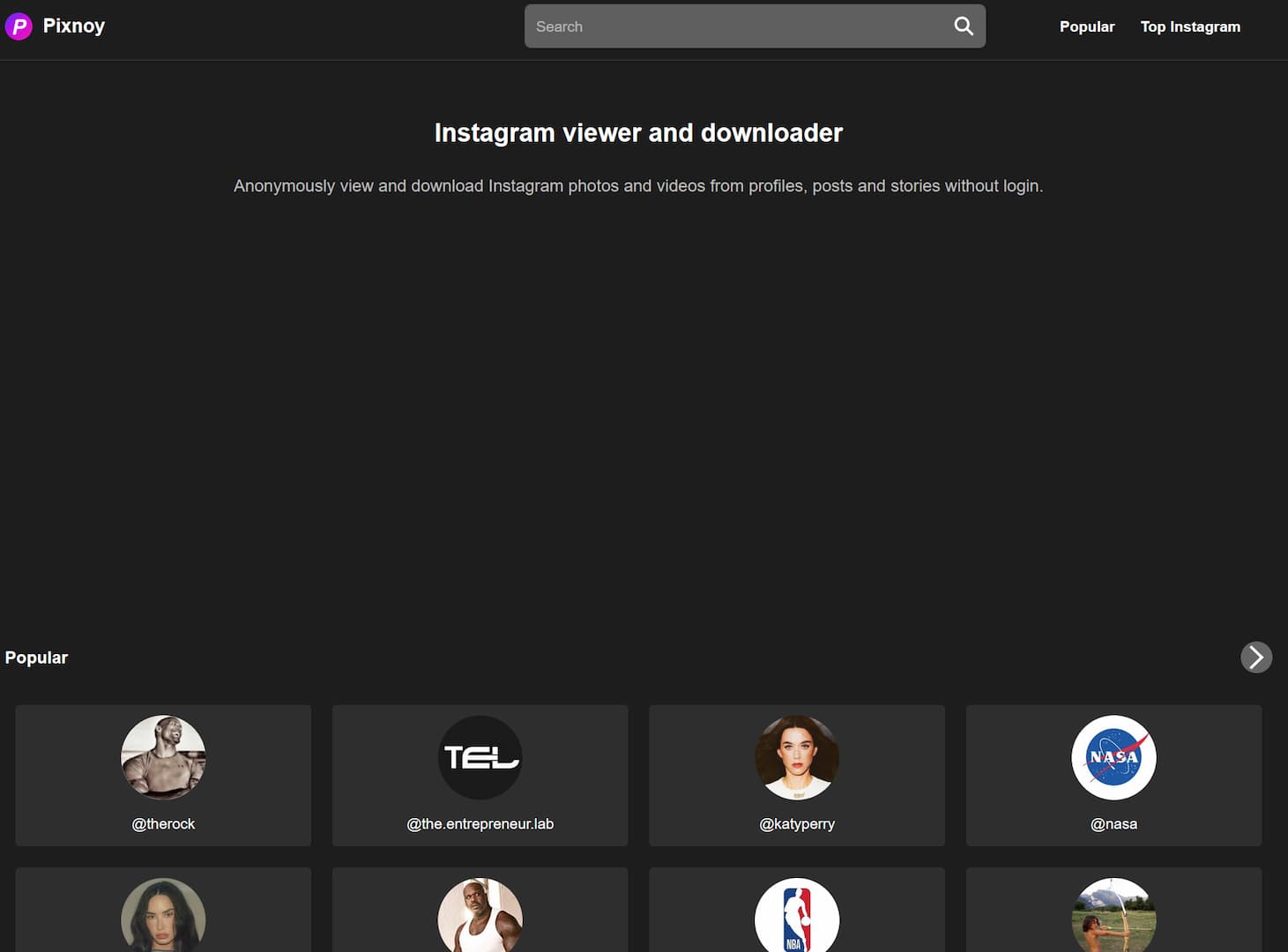This screenshot has height=952, width=1288.
Task: Open the bald man in tank top avatar
Action: pos(480,915)
